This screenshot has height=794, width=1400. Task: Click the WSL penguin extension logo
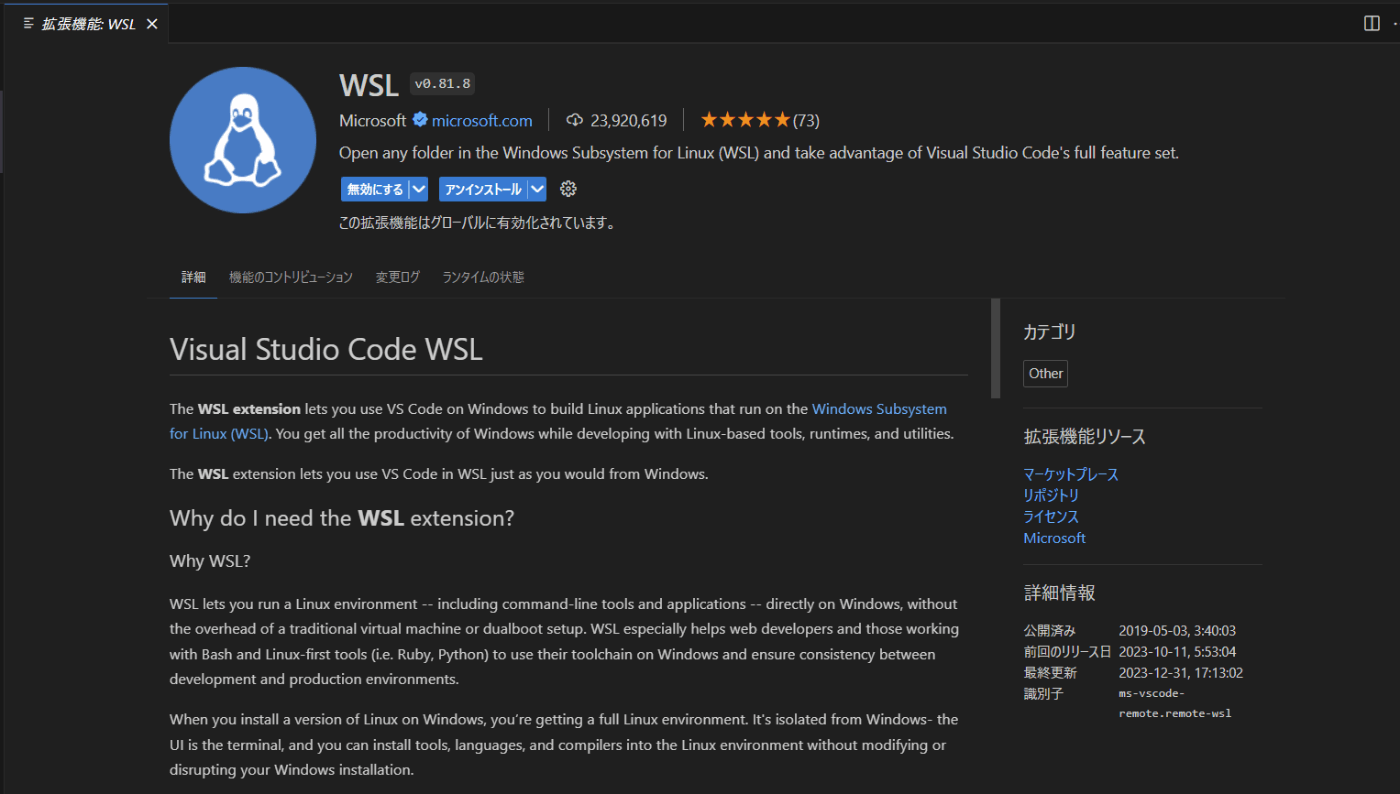tap(243, 140)
